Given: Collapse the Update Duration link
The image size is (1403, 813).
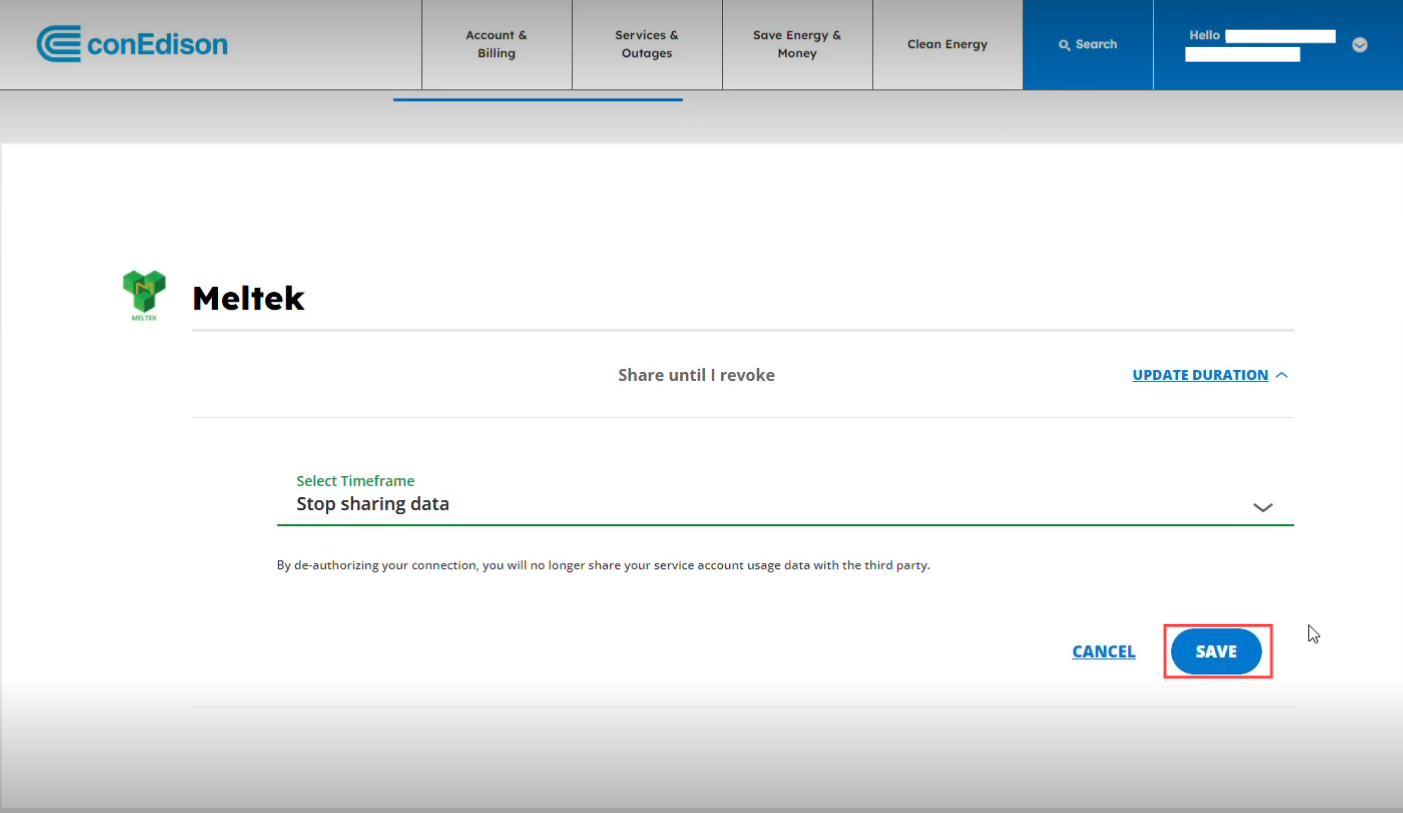Looking at the screenshot, I should point(1210,375).
